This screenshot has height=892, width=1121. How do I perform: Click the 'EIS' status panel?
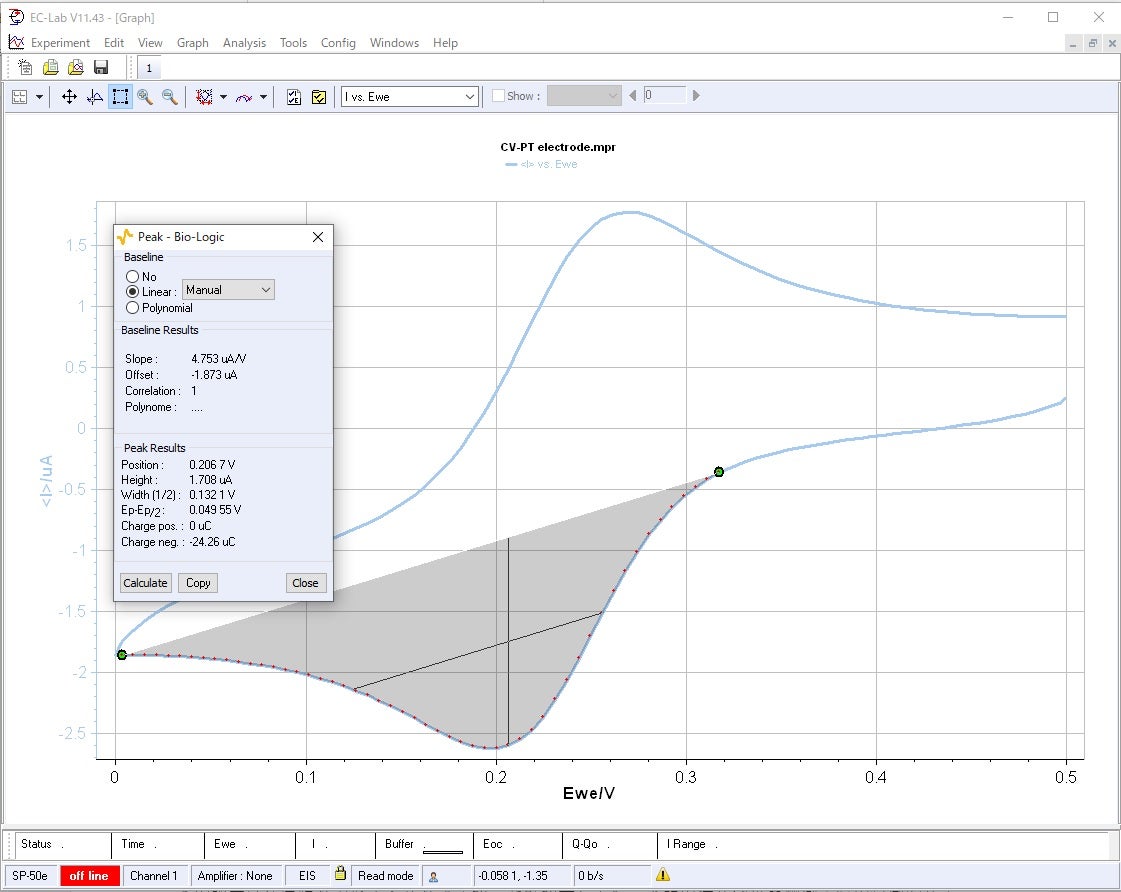pos(307,876)
